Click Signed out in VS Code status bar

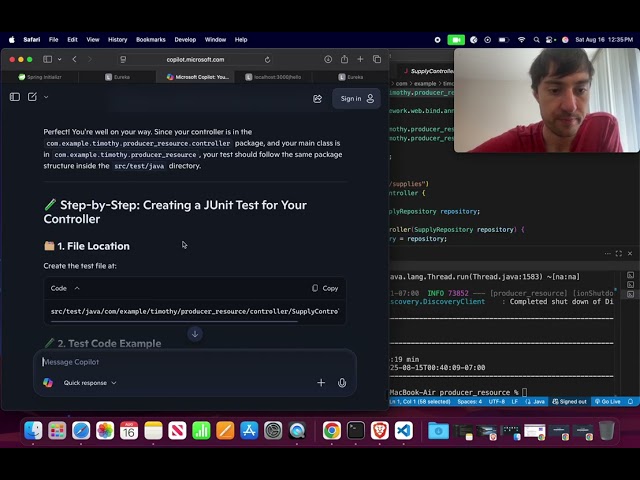[569, 402]
